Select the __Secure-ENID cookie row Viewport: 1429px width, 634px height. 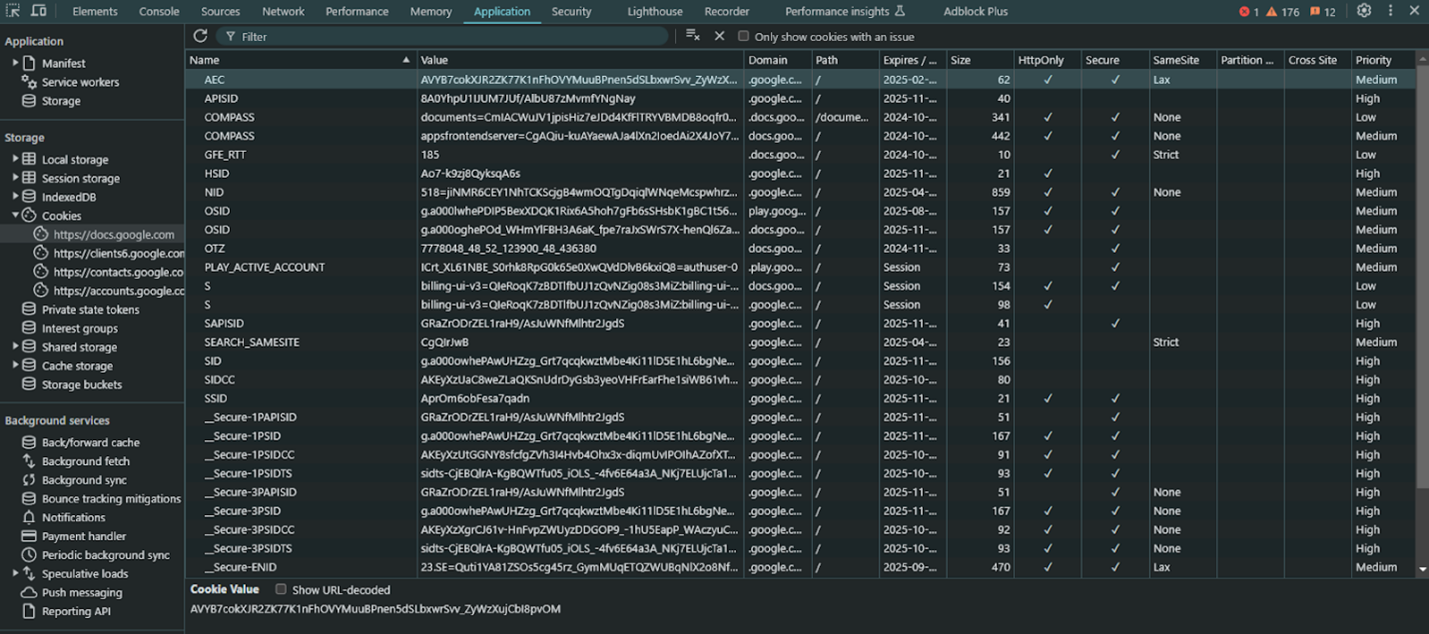point(801,567)
